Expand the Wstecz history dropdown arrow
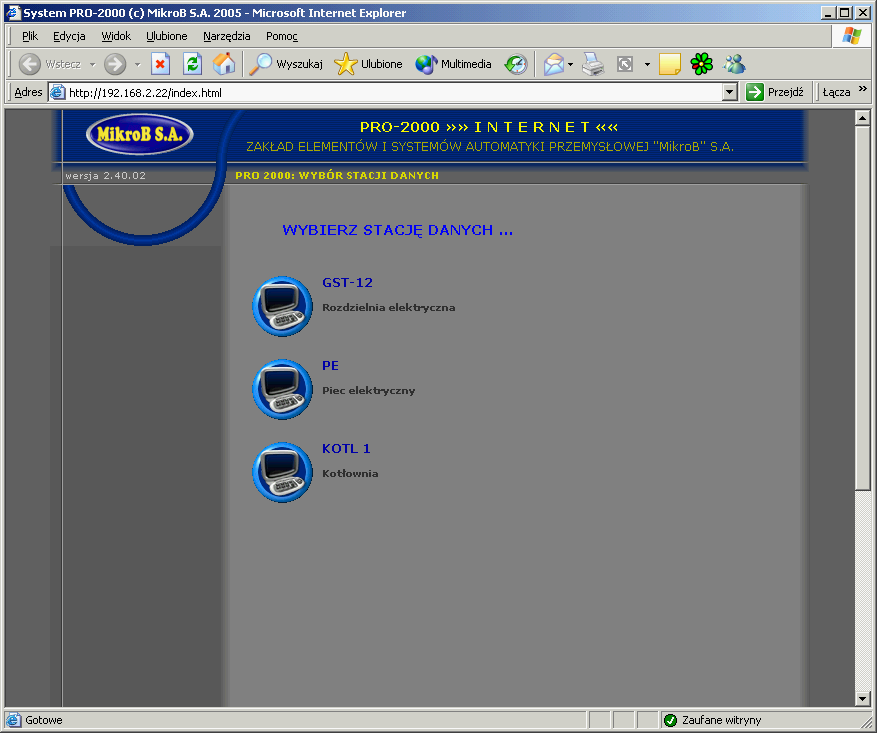Screen dimensions: 877x733 tap(93, 64)
